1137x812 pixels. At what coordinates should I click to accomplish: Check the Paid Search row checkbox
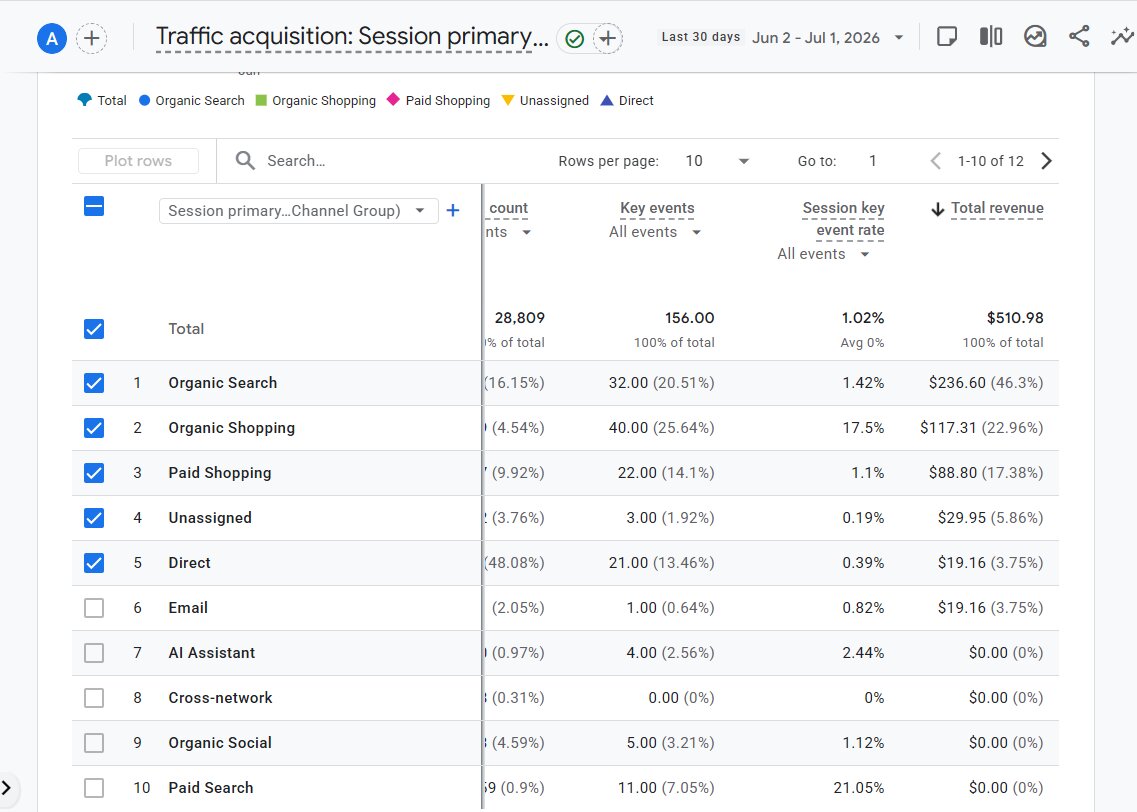click(x=94, y=787)
